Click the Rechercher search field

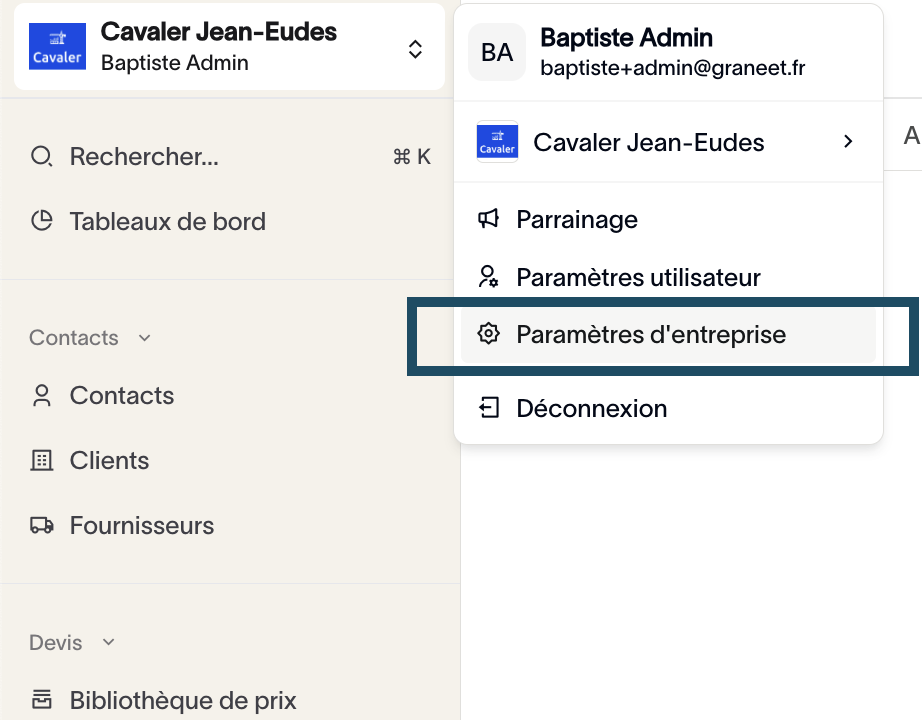tap(144, 157)
